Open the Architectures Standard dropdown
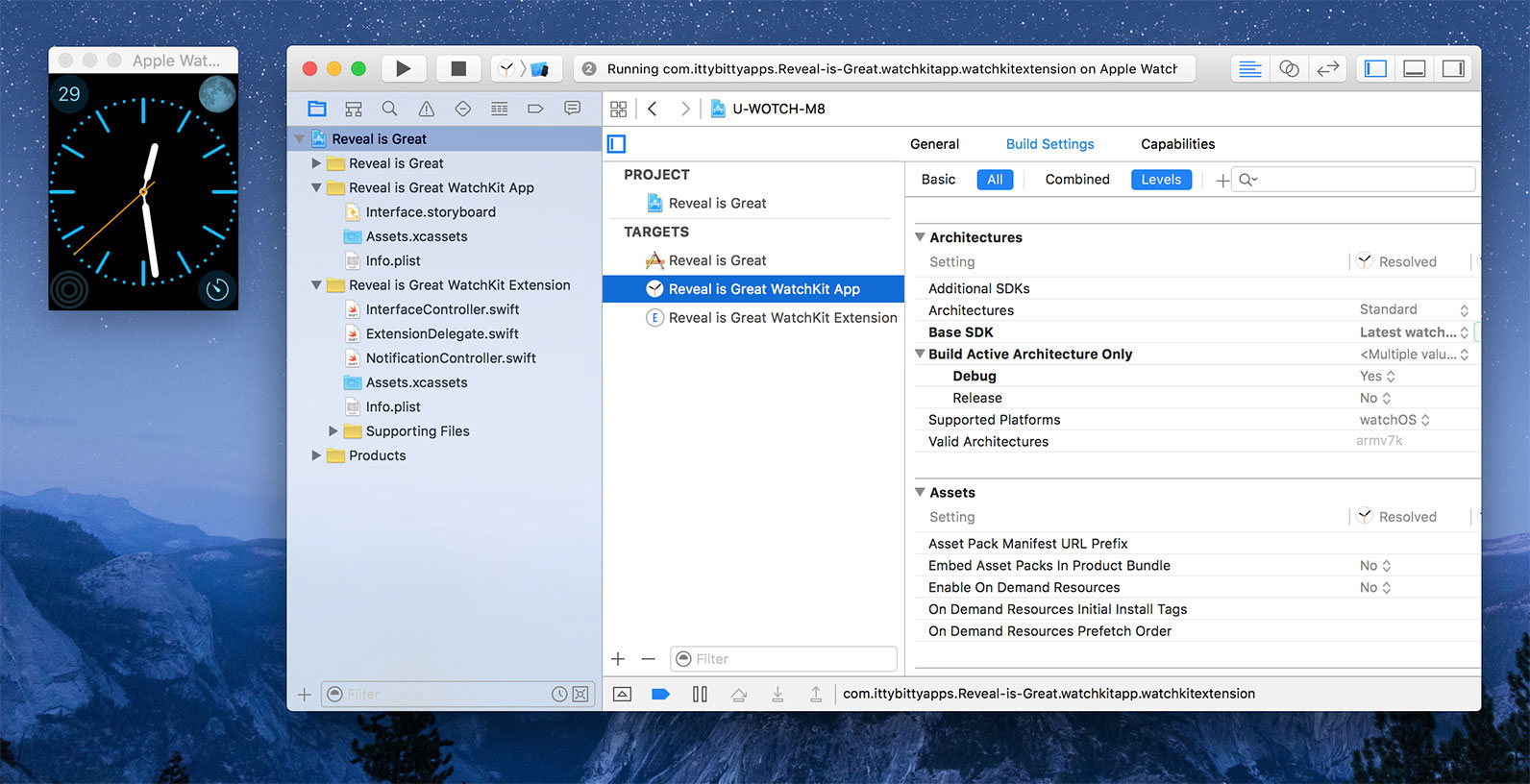This screenshot has width=1530, height=784. [1414, 310]
